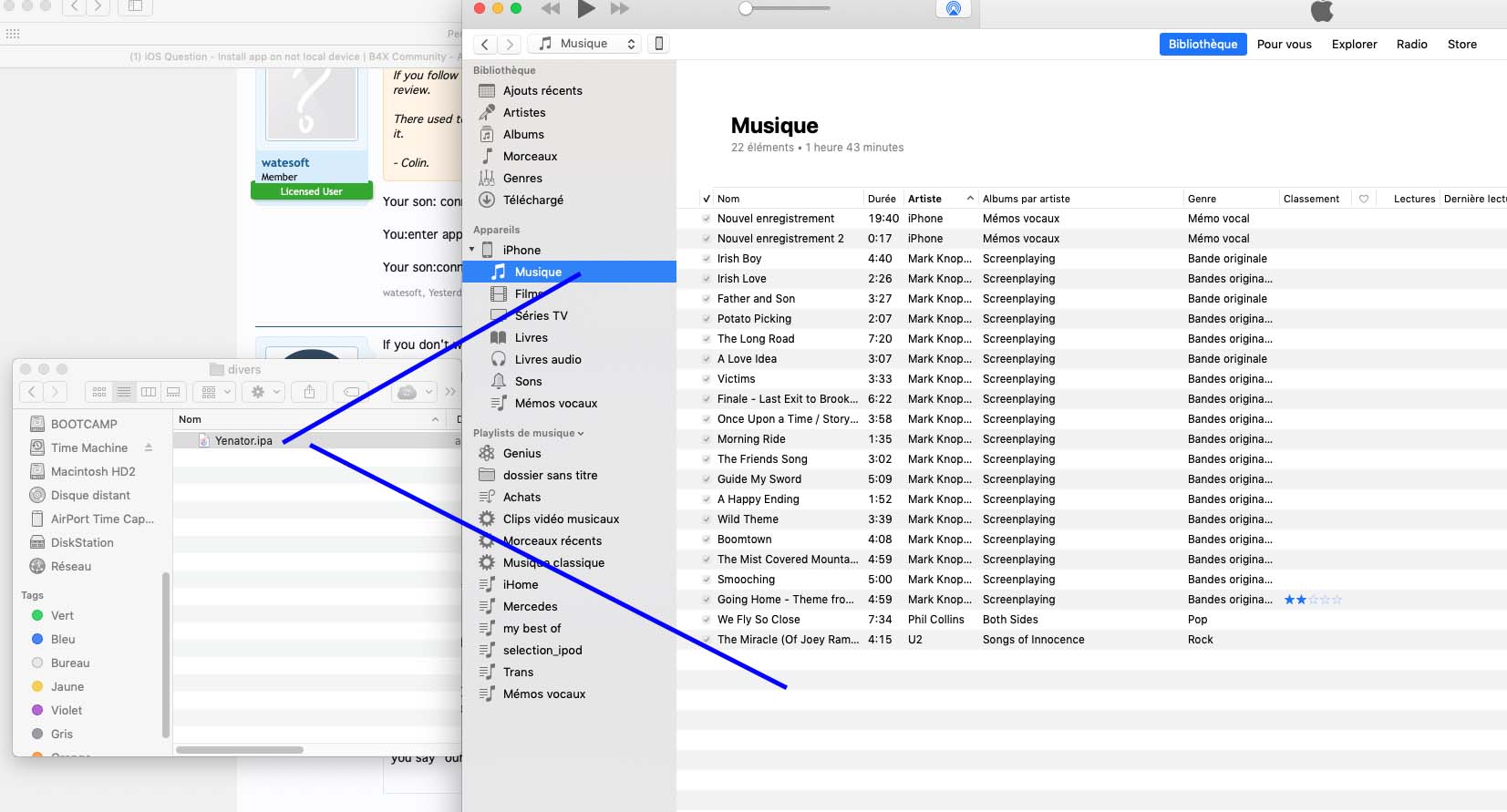Uncheck the Irish Boy song checkbox
The image size is (1507, 812).
click(706, 259)
